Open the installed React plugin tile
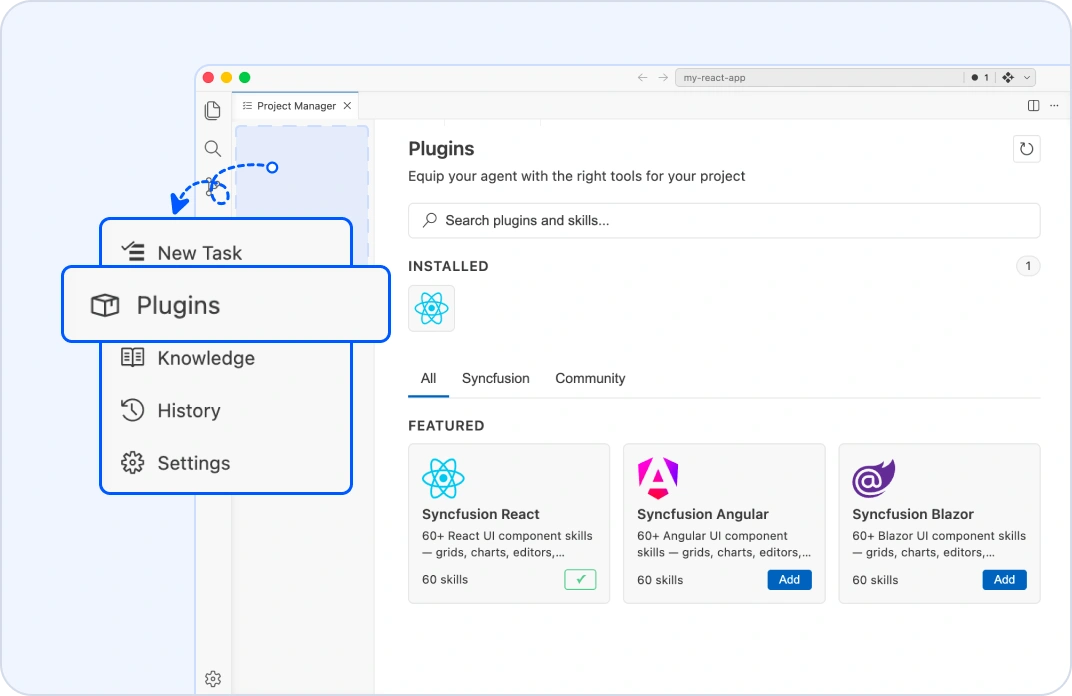This screenshot has width=1072, height=696. pyautogui.click(x=431, y=308)
